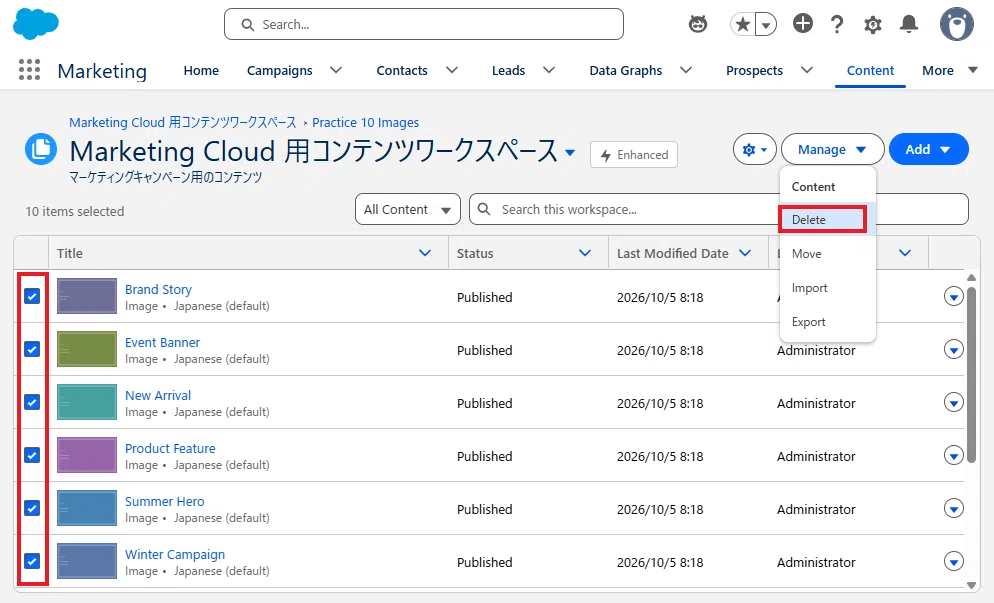Deselect the Winter Campaign checkbox

[32, 561]
